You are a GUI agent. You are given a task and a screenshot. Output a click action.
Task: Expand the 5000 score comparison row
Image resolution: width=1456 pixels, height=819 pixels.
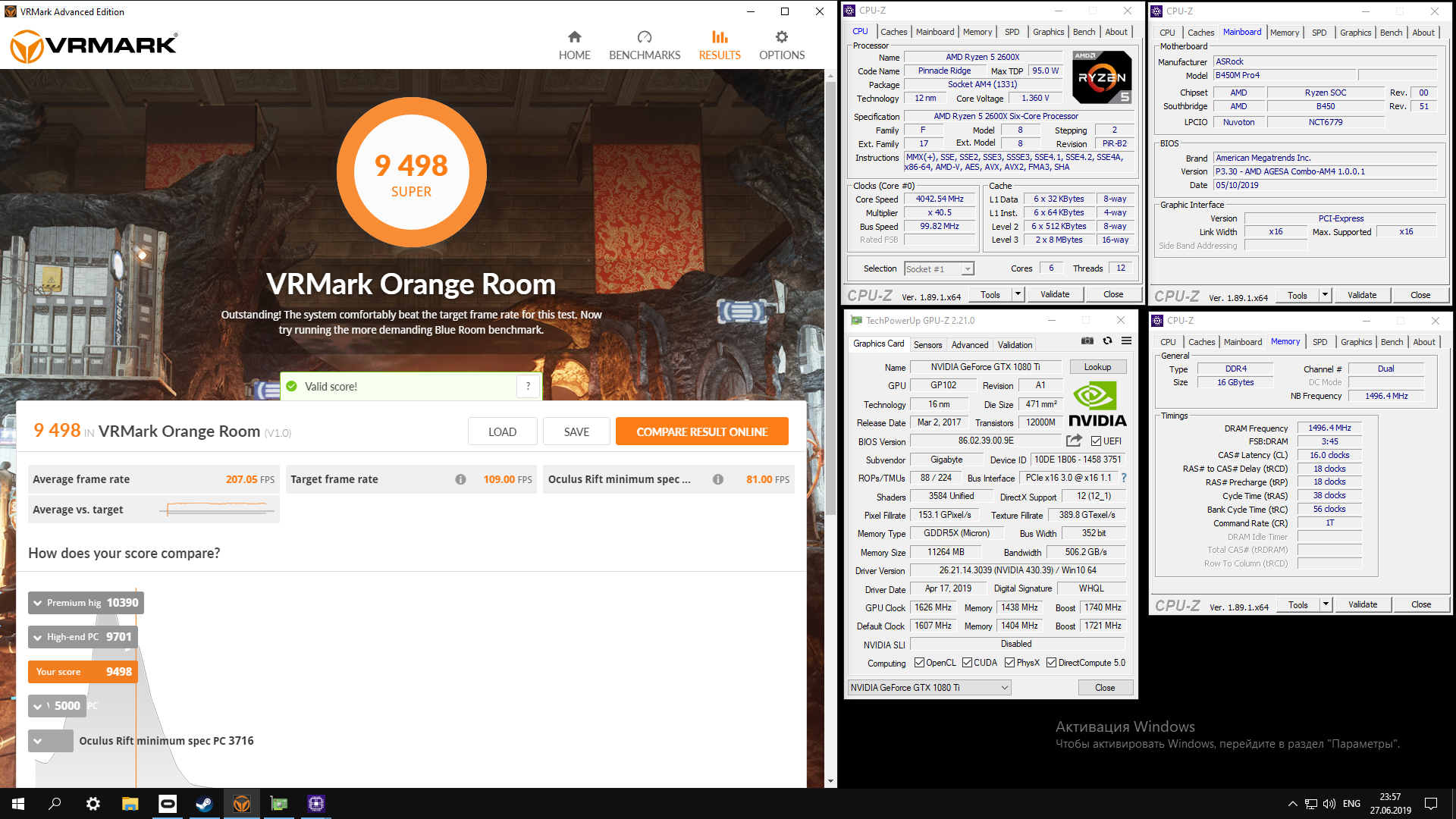coord(56,706)
